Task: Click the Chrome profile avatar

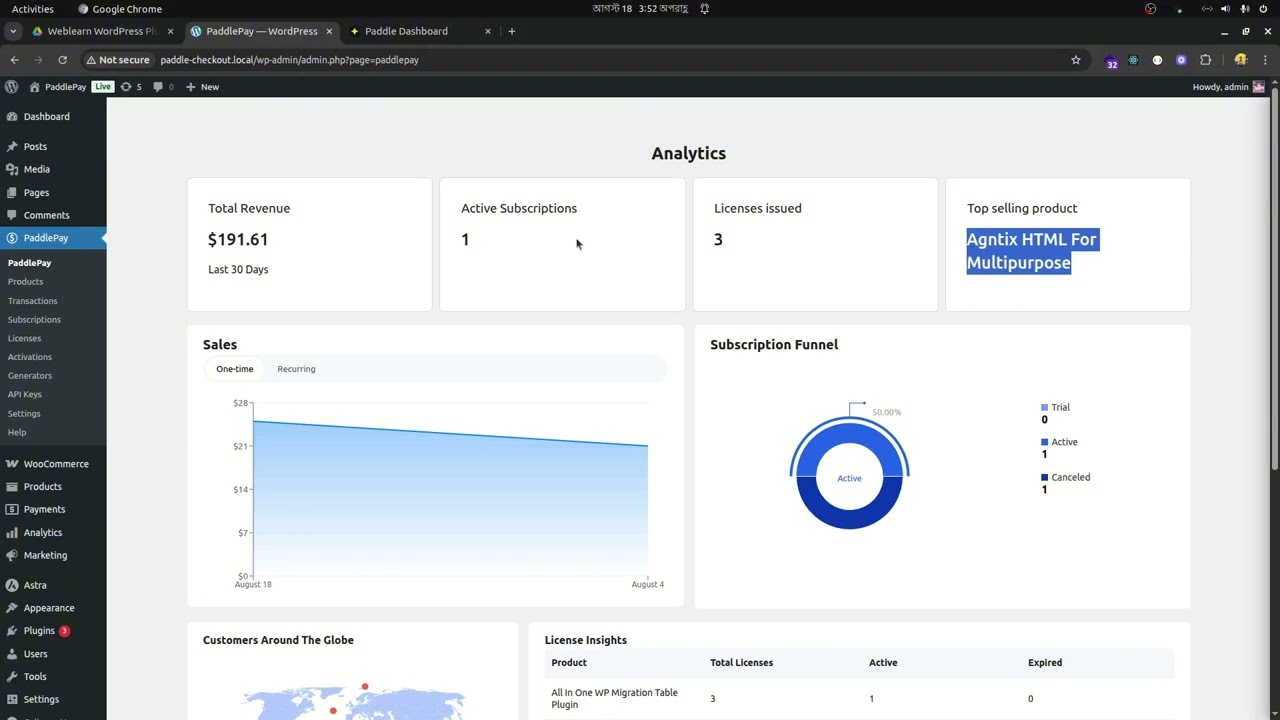Action: point(1241,60)
